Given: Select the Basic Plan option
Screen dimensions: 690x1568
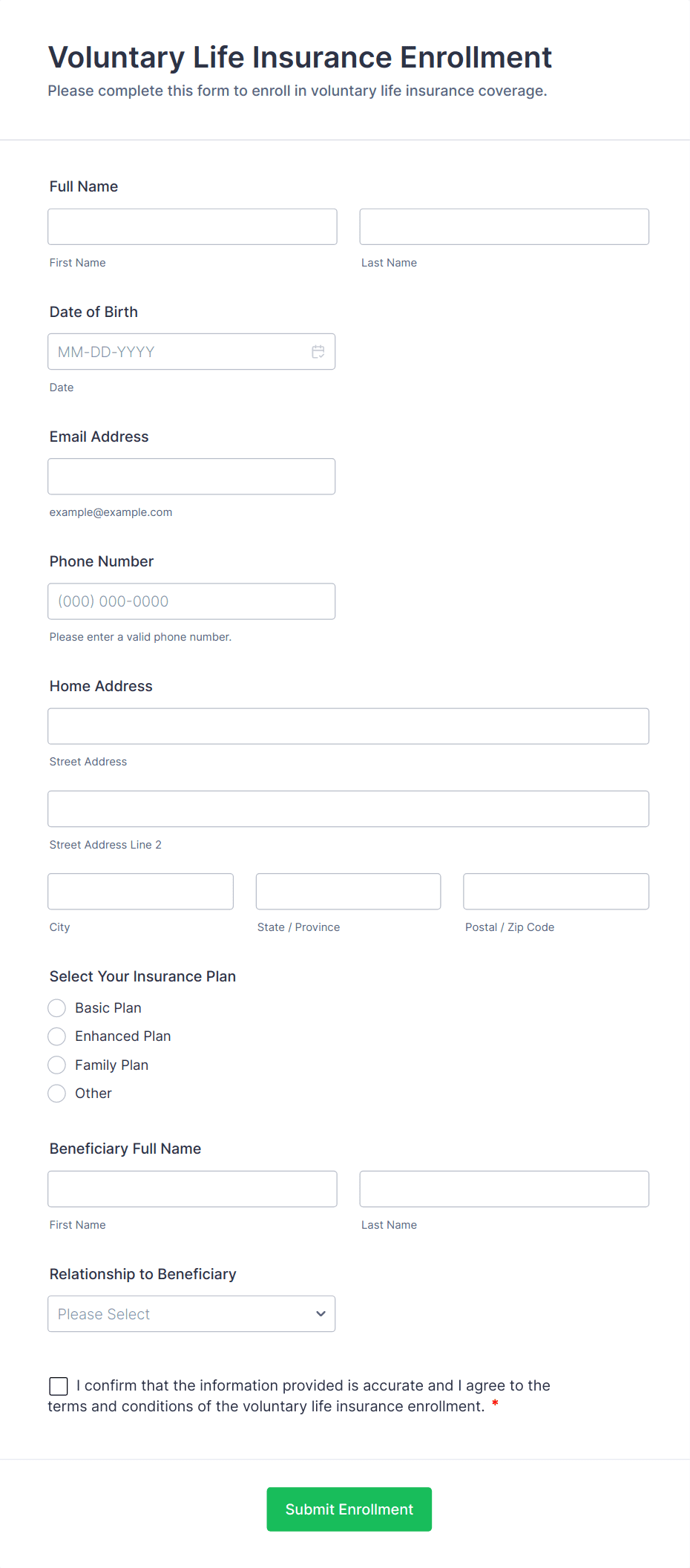Looking at the screenshot, I should [56, 1007].
